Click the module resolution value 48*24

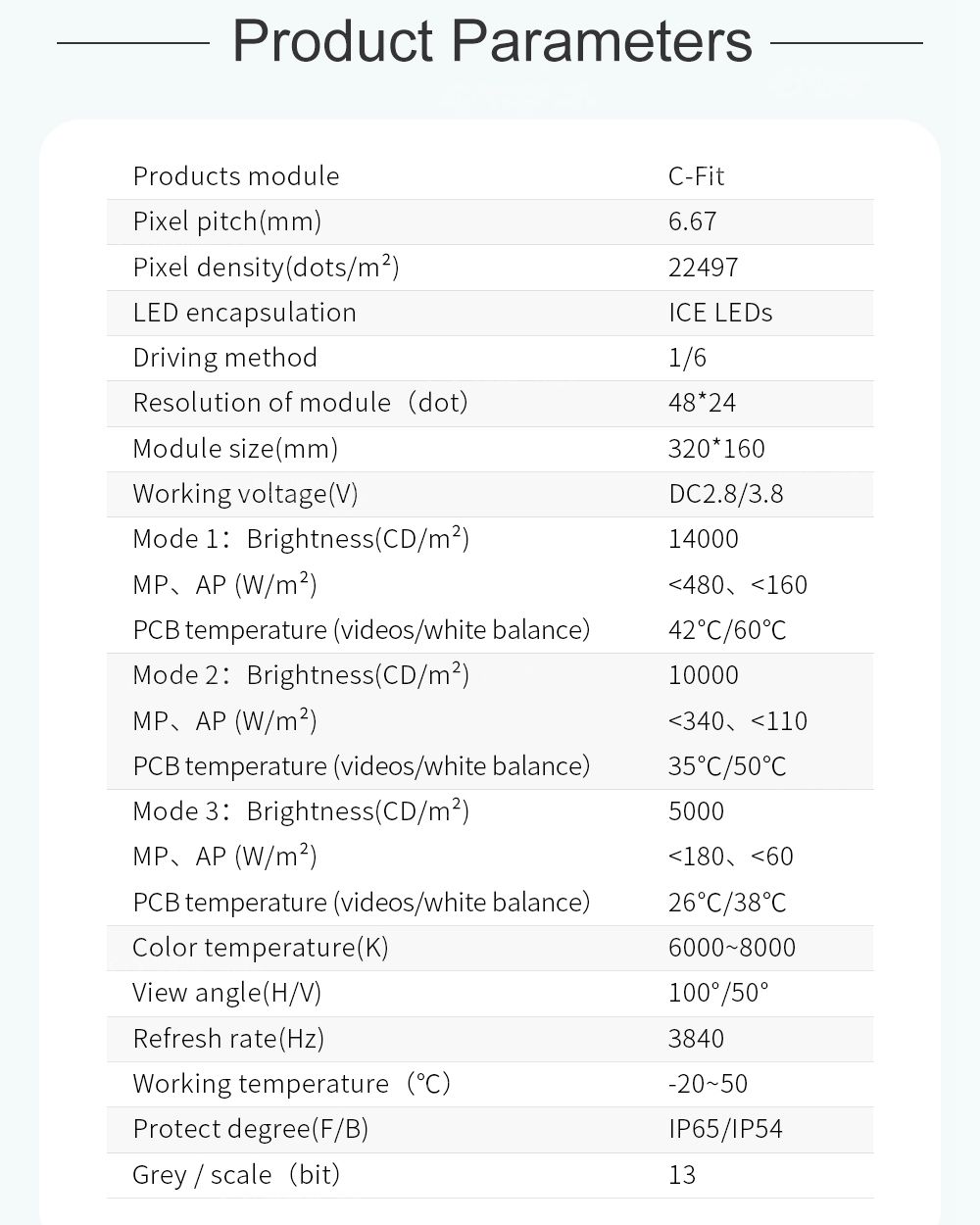pyautogui.click(x=702, y=403)
